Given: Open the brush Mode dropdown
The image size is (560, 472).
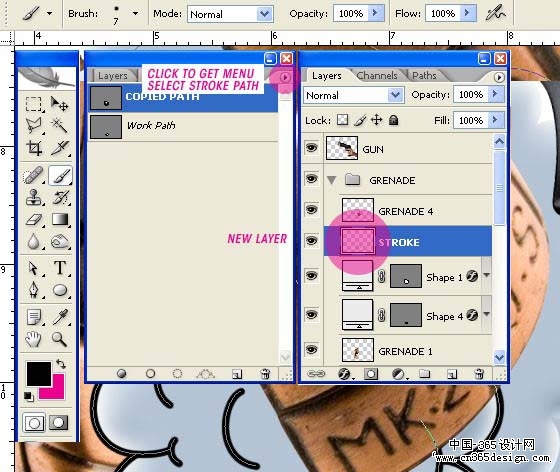Looking at the screenshot, I should tap(230, 14).
